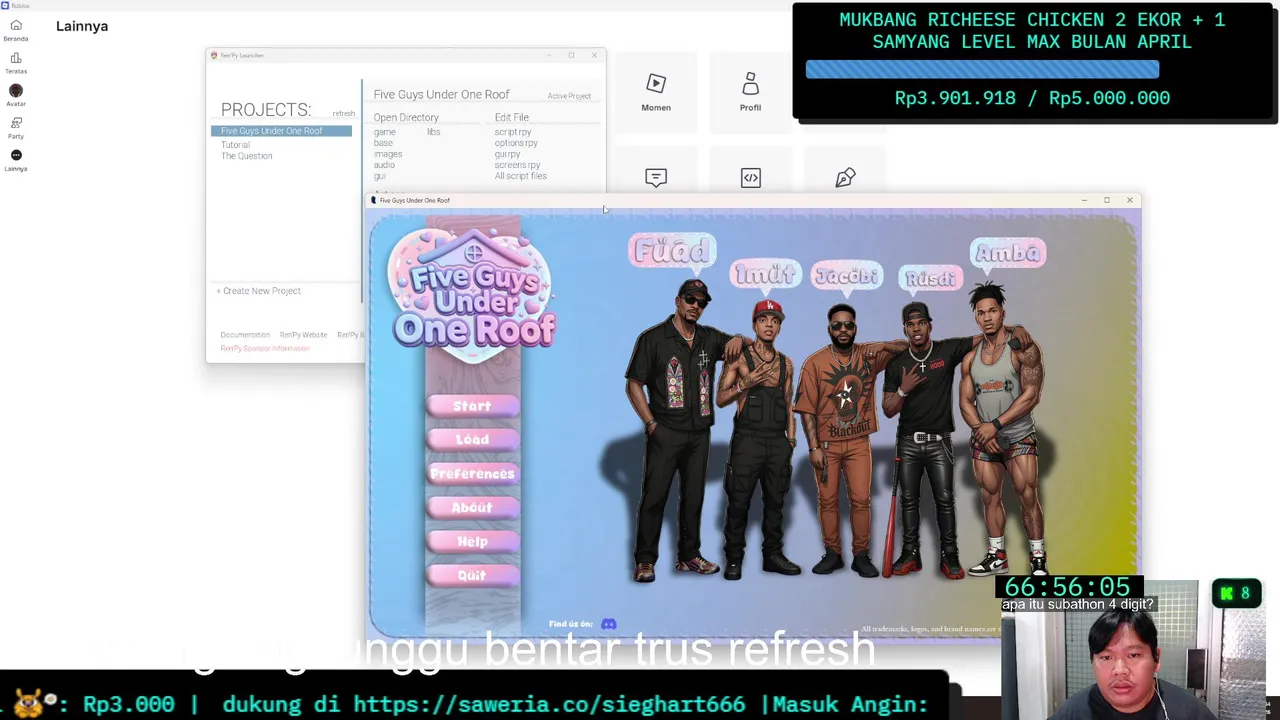Image resolution: width=1280 pixels, height=720 pixels.
Task: Click the code brackets tile icon in Roblox
Action: 750,178
